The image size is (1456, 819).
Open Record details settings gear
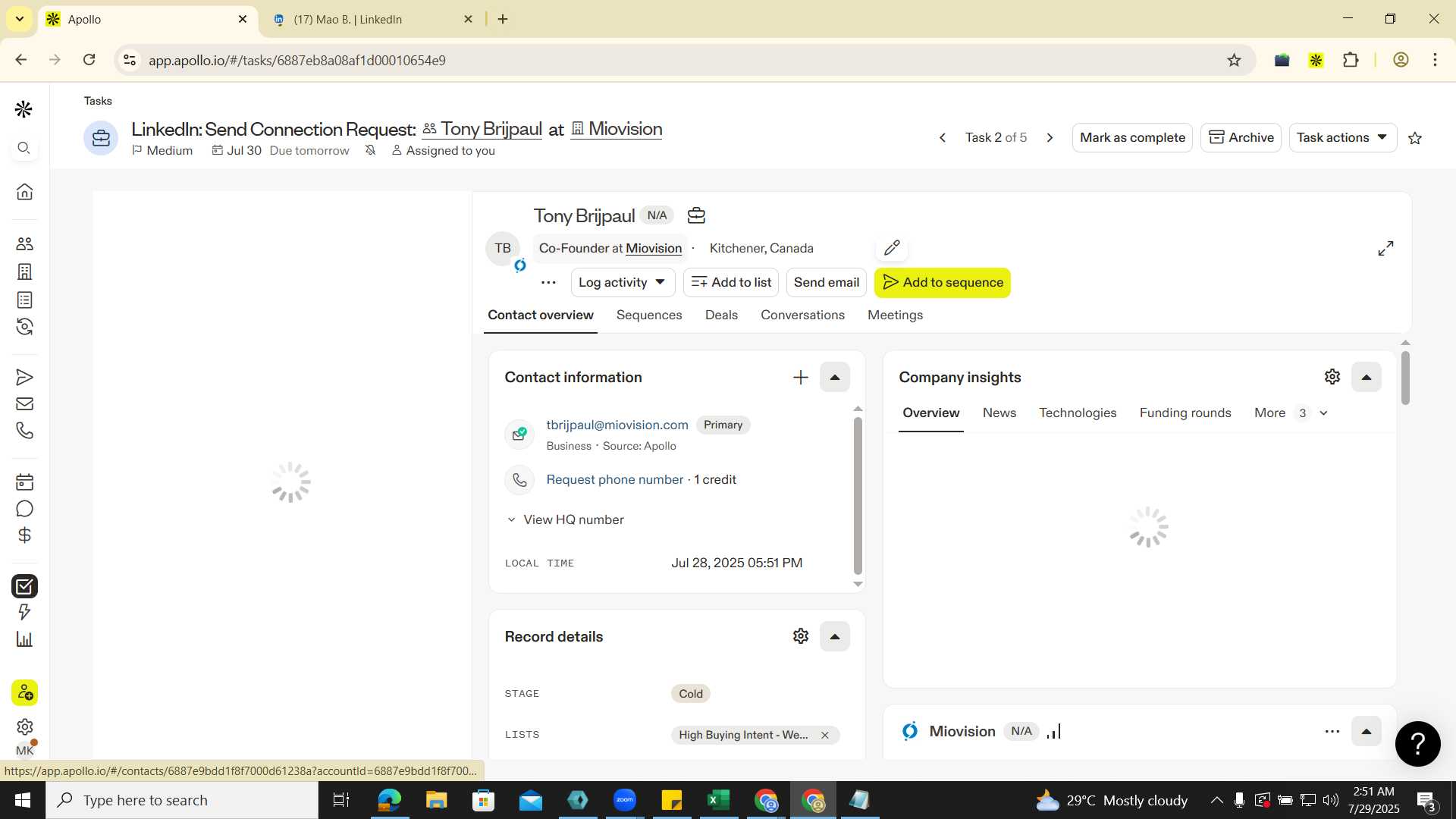(x=801, y=636)
